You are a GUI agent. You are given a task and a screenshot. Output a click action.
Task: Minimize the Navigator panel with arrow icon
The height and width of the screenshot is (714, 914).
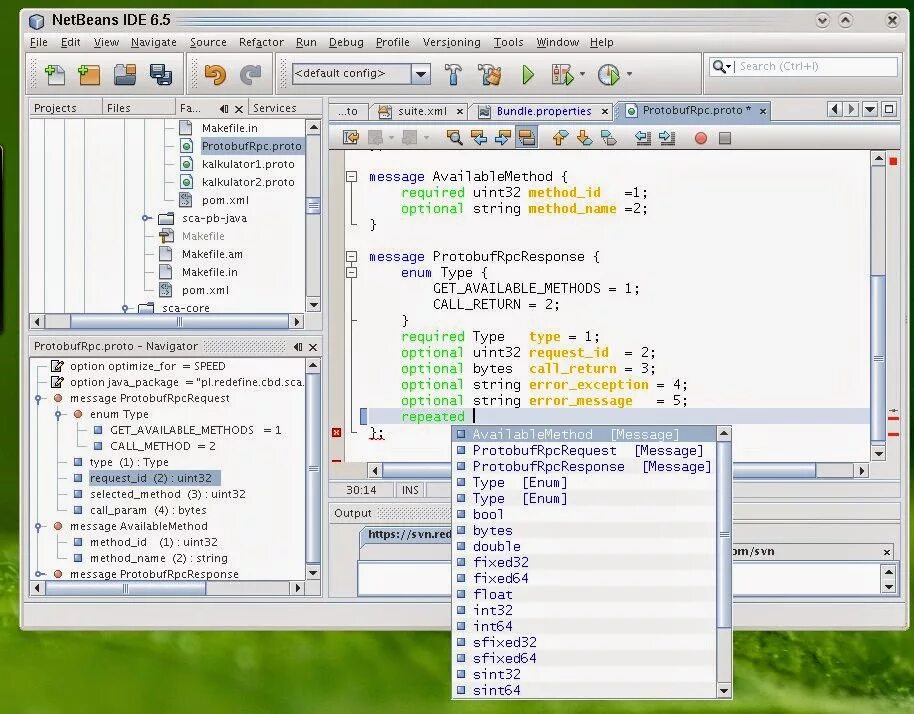298,347
